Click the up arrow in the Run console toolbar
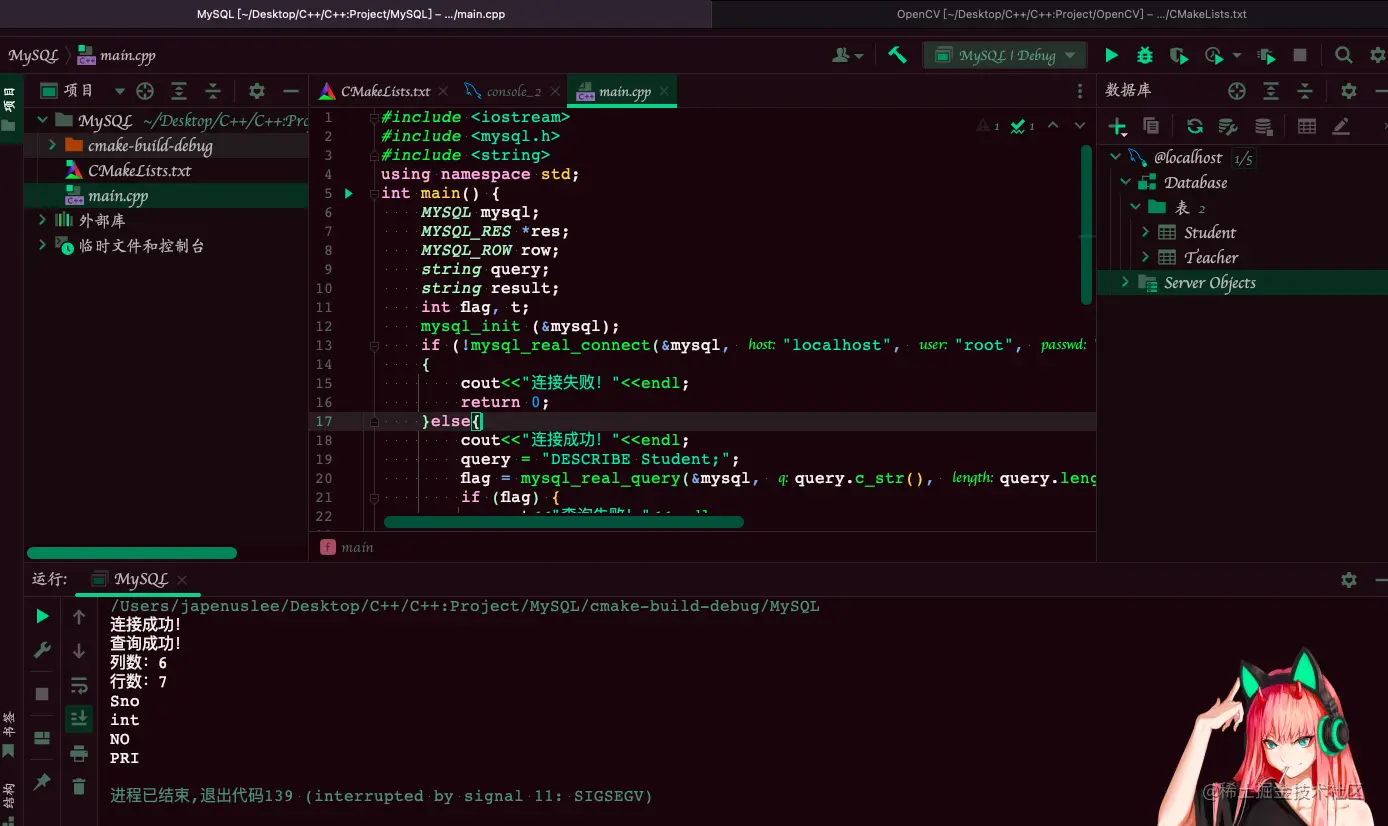 click(x=79, y=617)
